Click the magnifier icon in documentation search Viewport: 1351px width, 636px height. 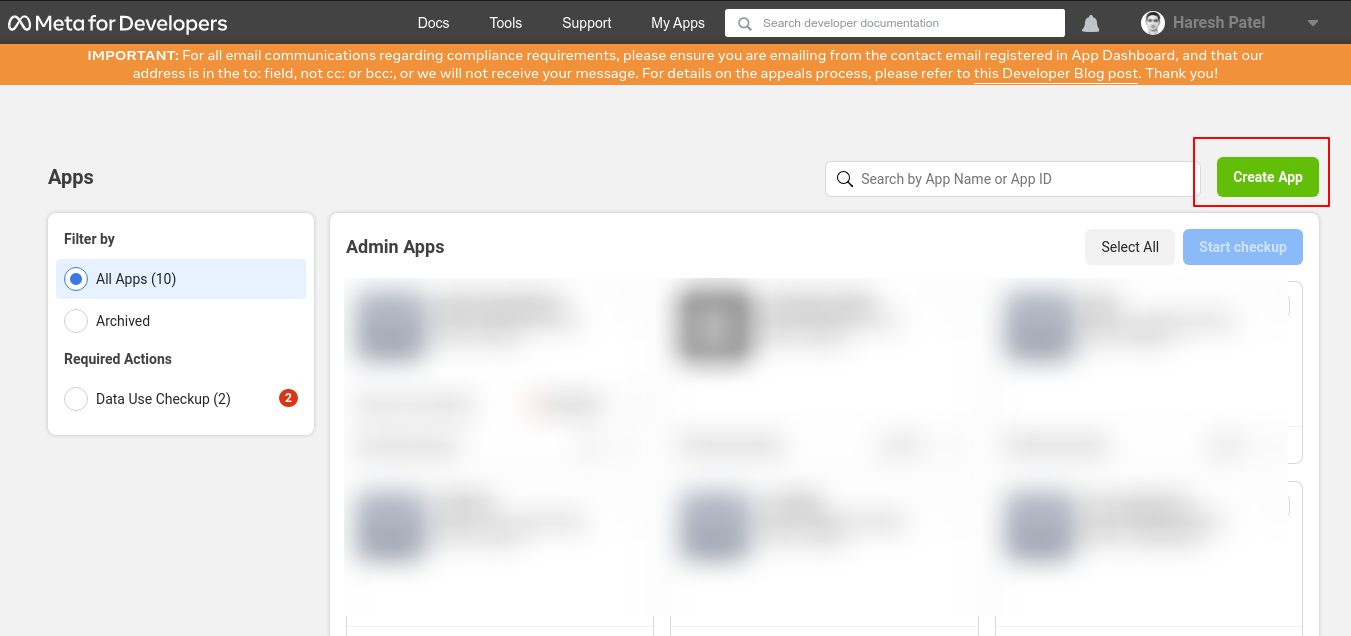[745, 23]
